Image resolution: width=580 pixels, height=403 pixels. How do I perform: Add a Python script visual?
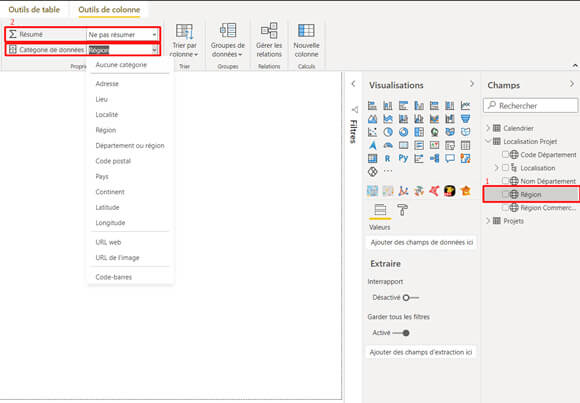403,159
